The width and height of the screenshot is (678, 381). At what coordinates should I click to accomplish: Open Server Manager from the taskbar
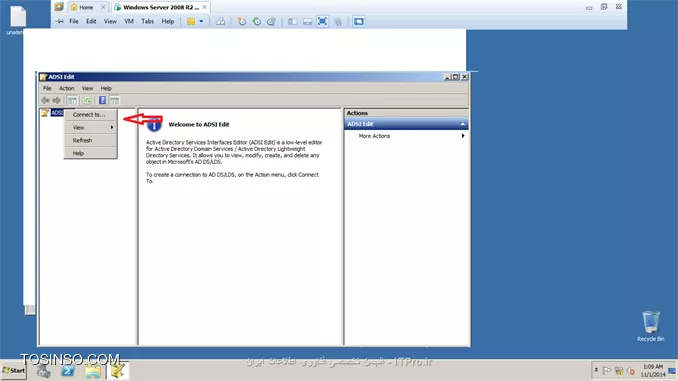(x=44, y=371)
